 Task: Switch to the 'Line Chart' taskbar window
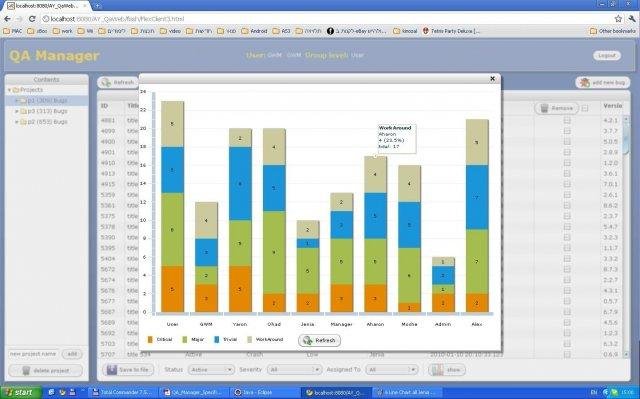point(407,392)
